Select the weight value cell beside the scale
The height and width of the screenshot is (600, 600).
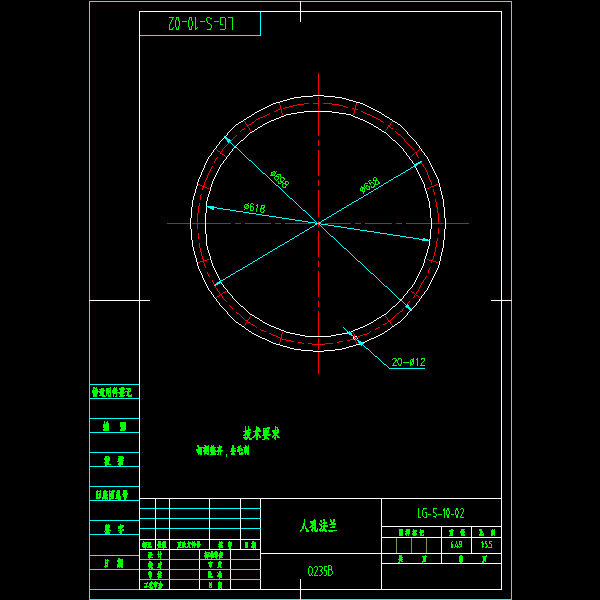456,546
